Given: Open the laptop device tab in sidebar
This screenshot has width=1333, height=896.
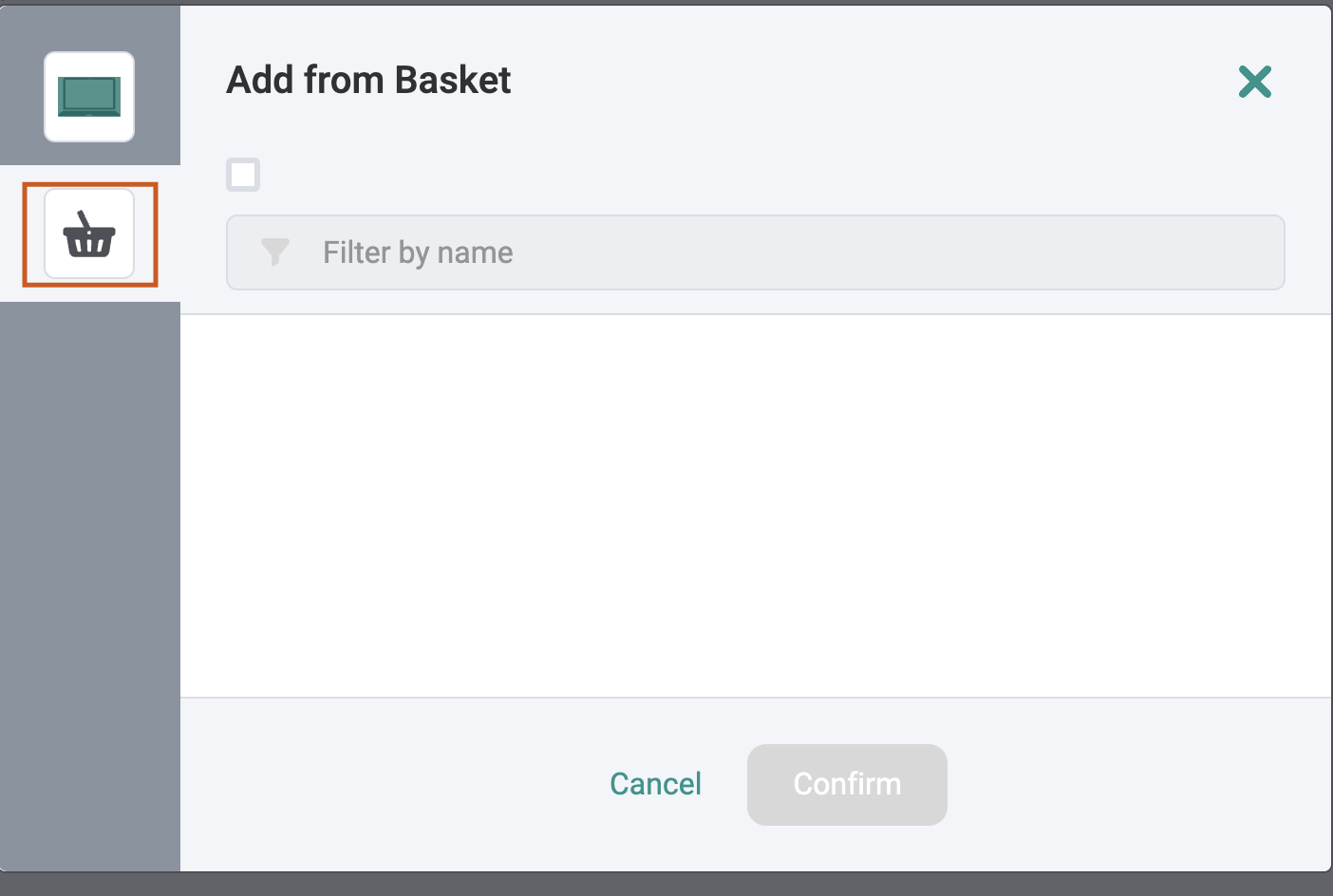Looking at the screenshot, I should click(89, 97).
